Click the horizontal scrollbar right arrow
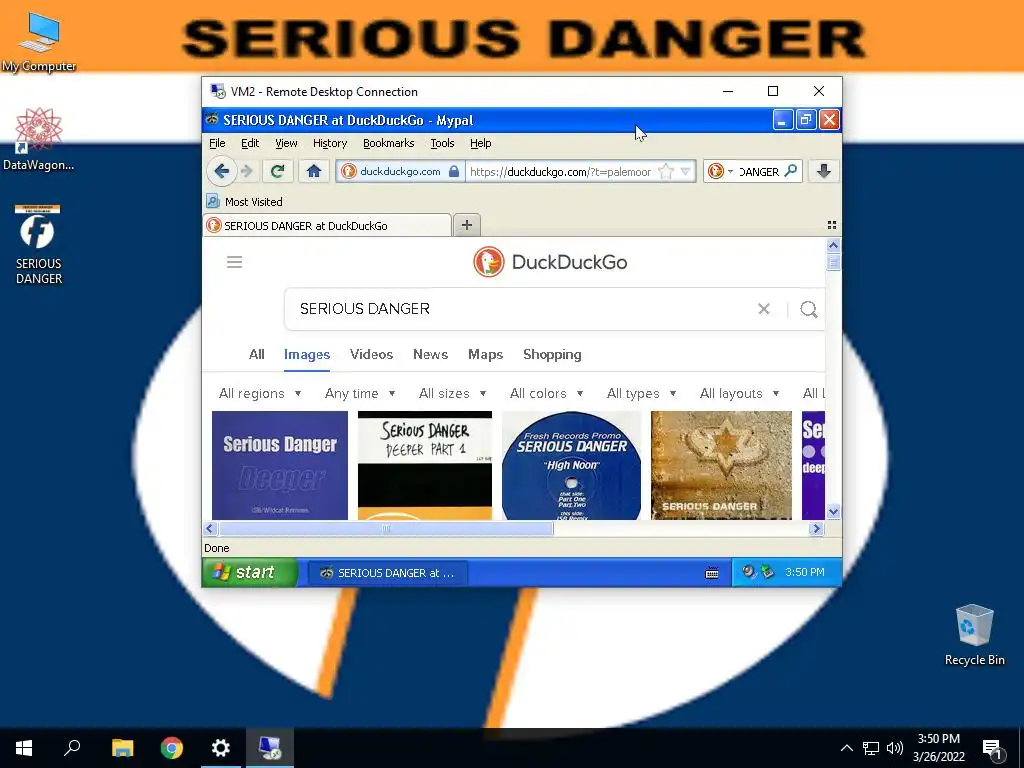 point(816,528)
